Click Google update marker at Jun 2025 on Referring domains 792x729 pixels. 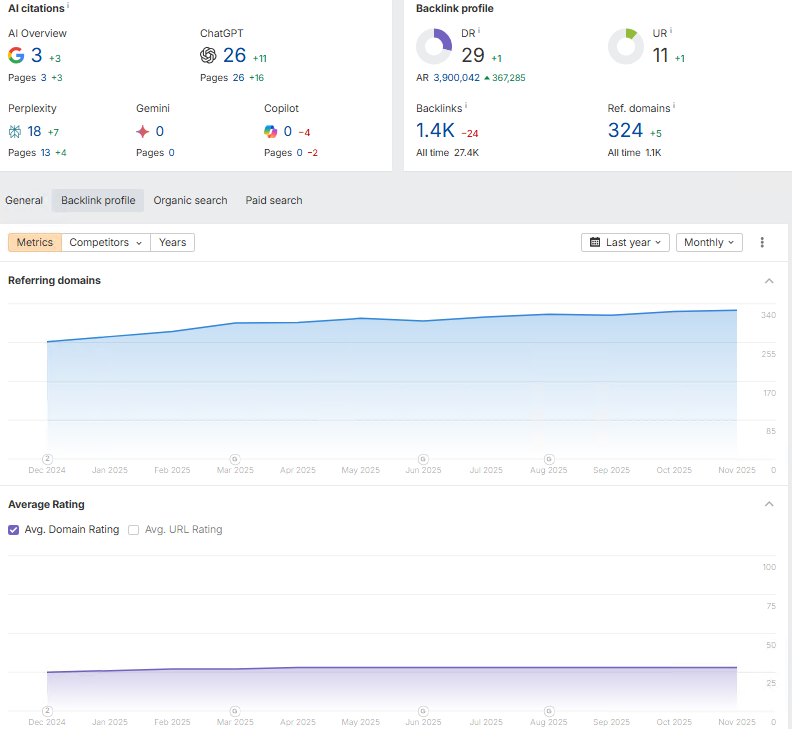[x=423, y=459]
